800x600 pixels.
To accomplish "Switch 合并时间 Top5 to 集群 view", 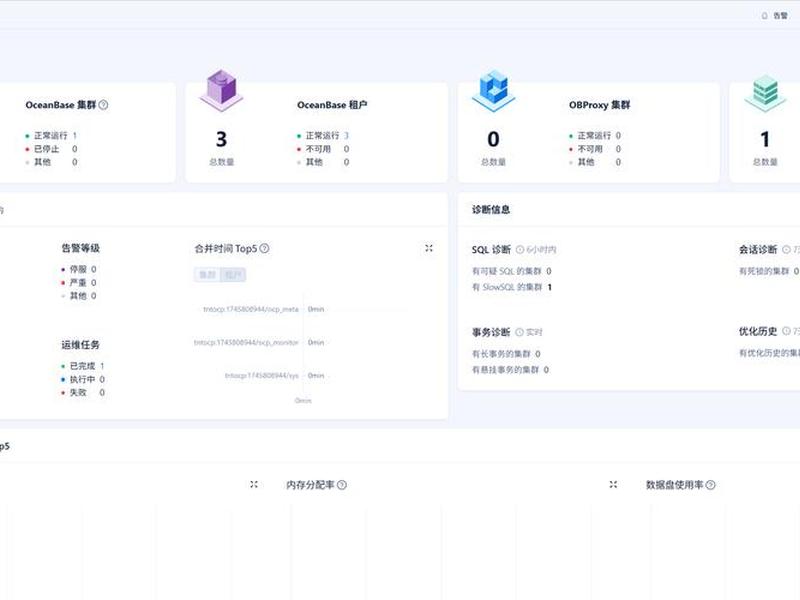I will click(207, 274).
